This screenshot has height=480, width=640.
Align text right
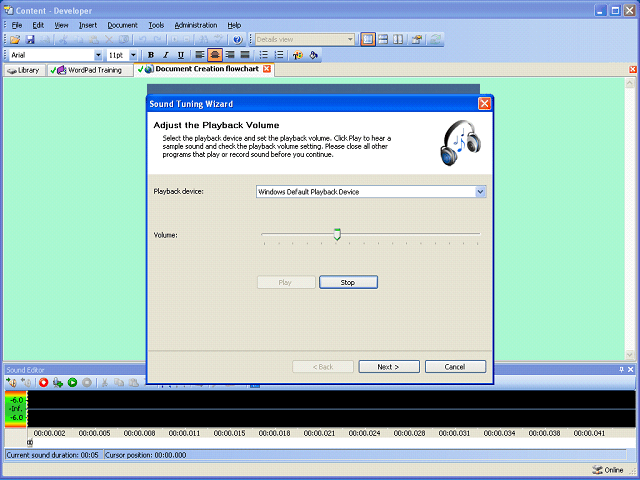230,55
